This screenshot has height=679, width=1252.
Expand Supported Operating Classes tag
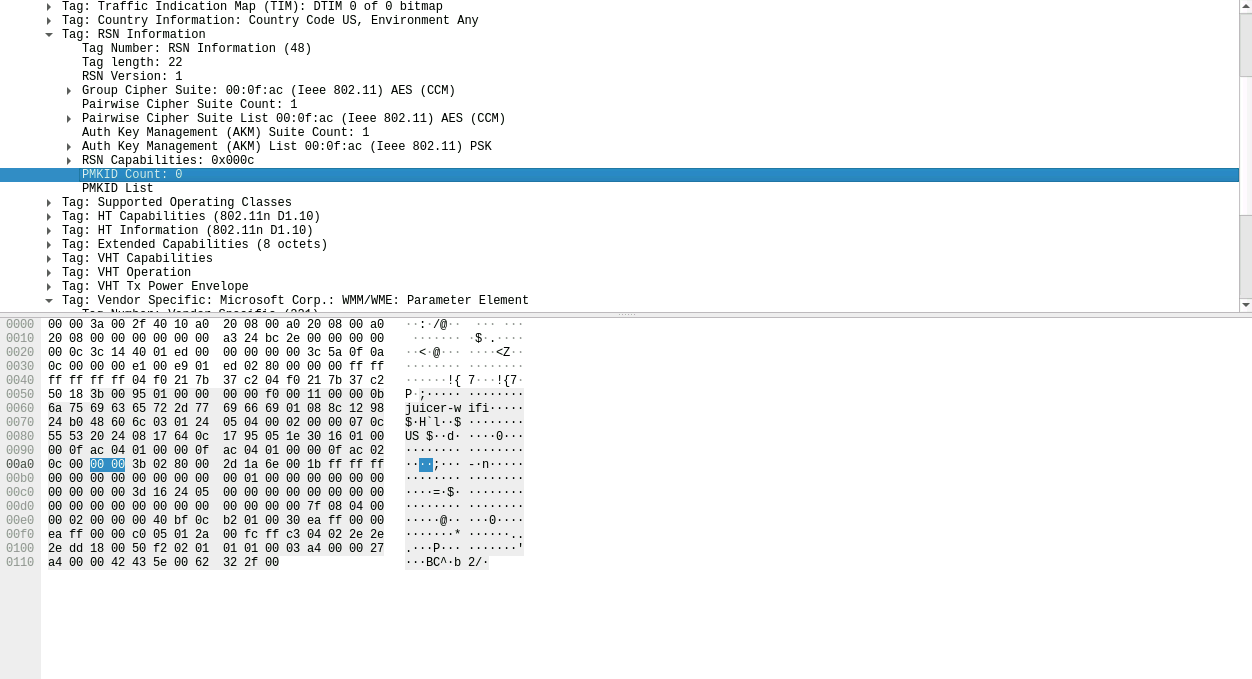coord(49,202)
